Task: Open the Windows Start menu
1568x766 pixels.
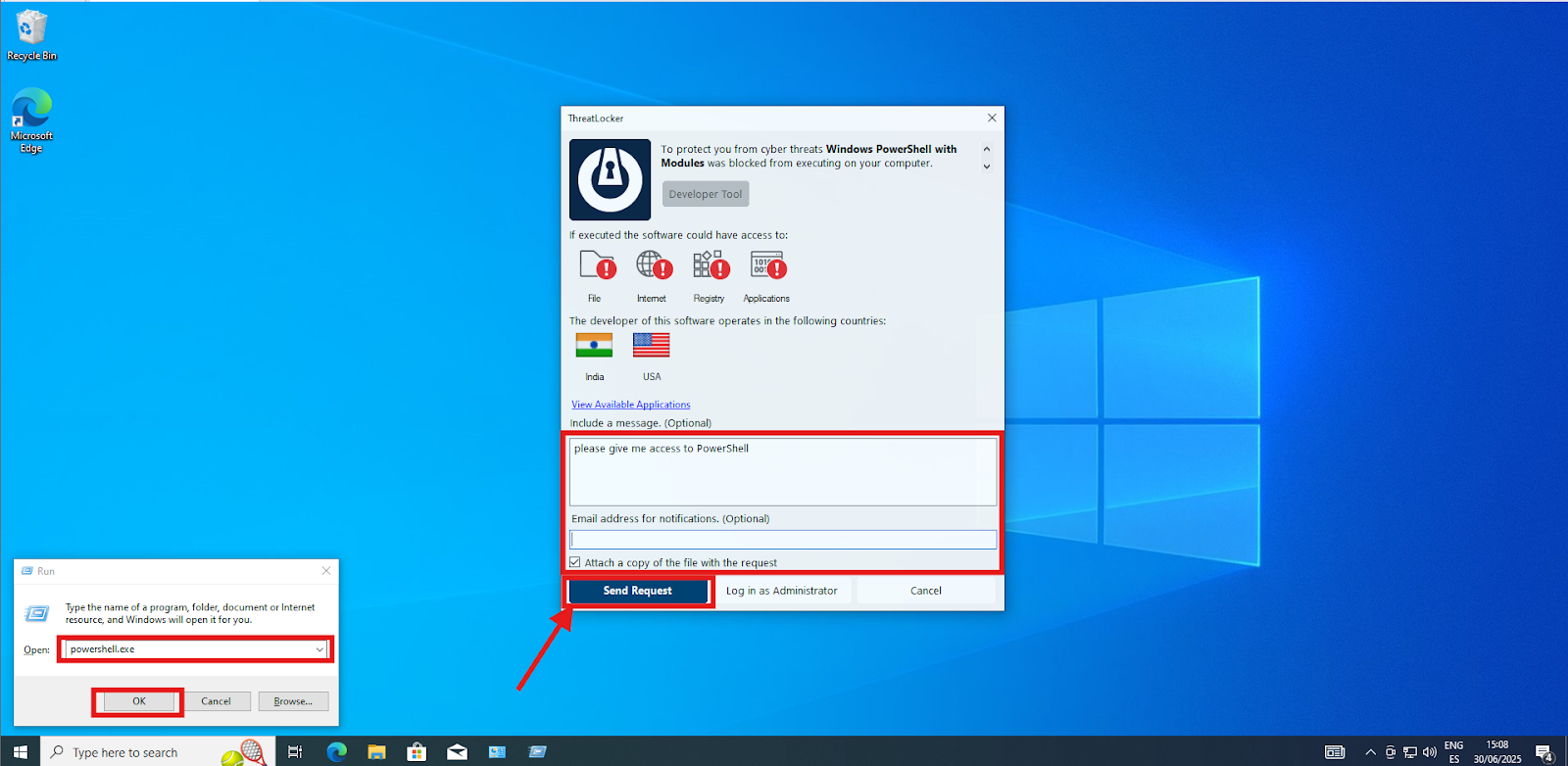Action: [x=20, y=751]
